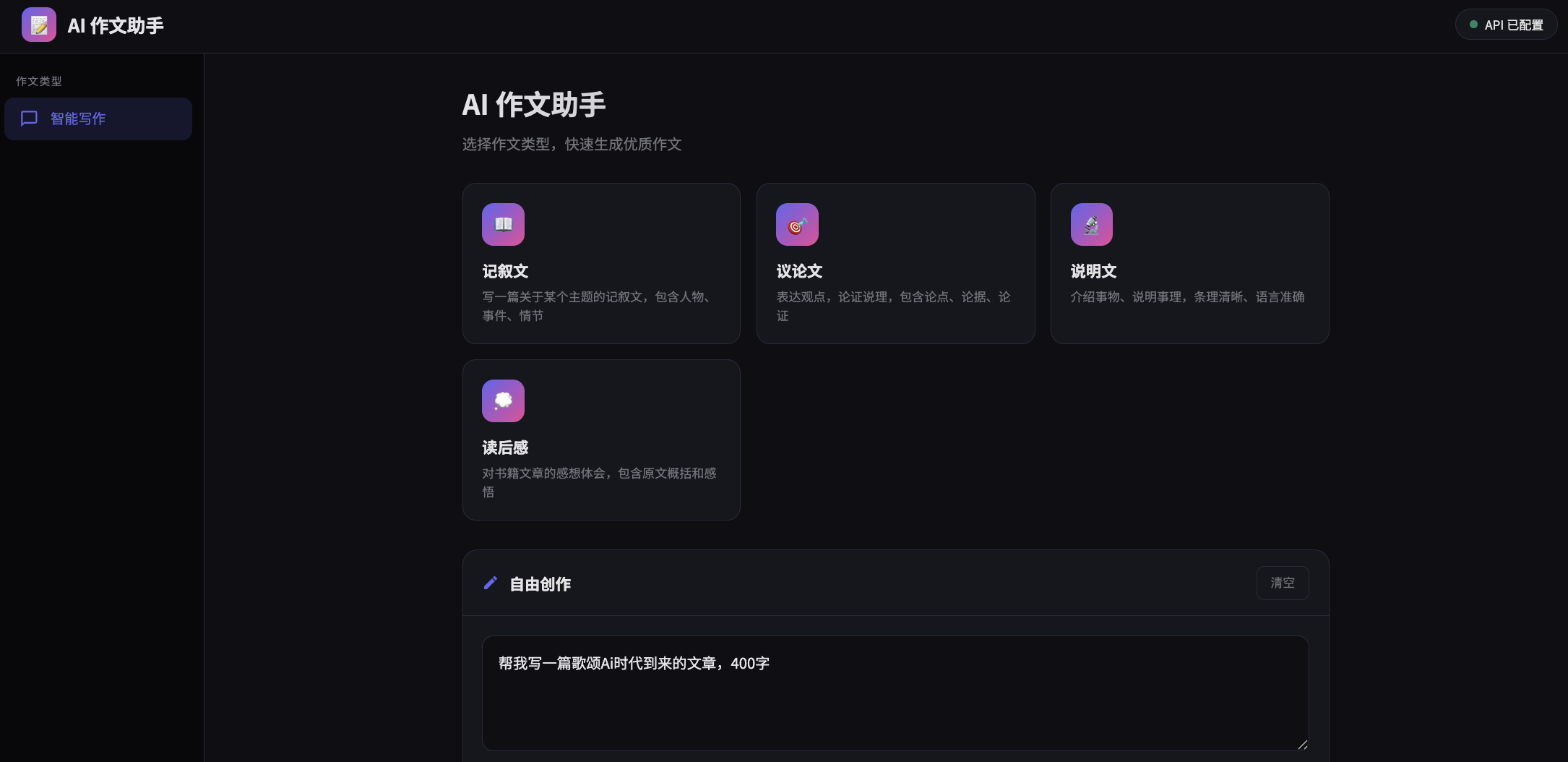1568x762 pixels.
Task: Check the API 已配置 status badge
Action: pyautogui.click(x=1506, y=24)
